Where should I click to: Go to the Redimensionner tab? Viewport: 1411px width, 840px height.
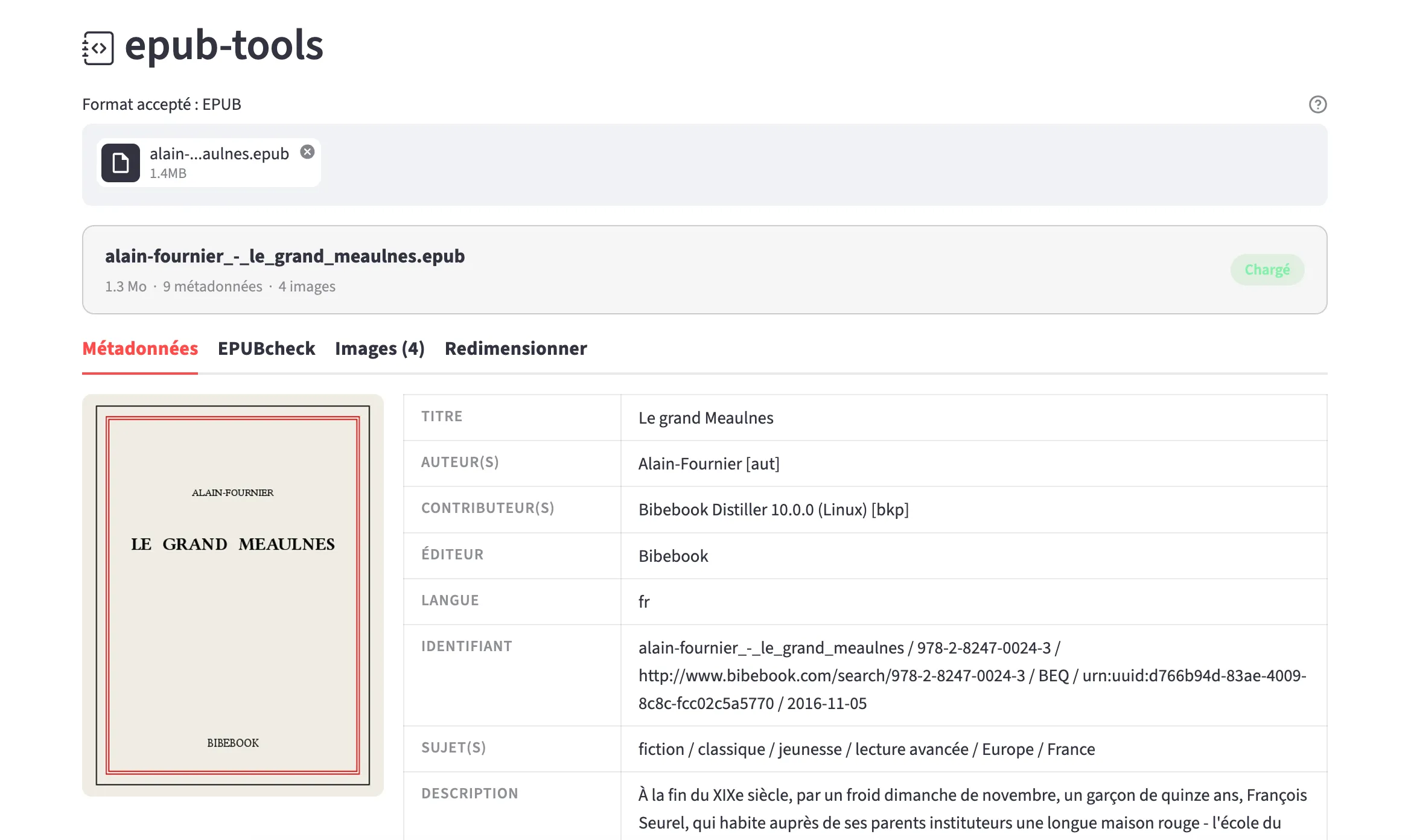(x=515, y=348)
